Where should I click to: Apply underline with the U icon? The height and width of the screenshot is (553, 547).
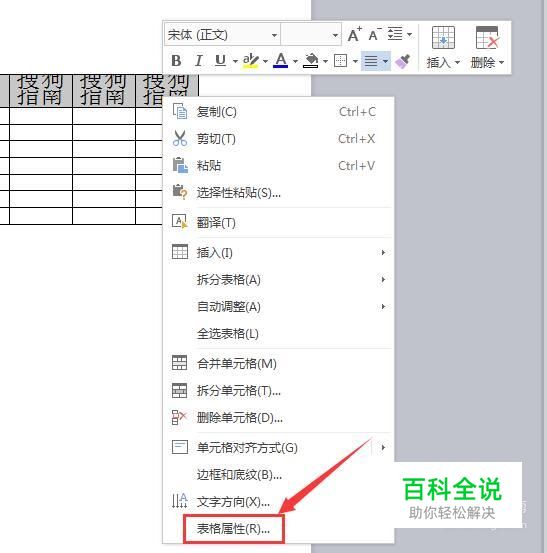[220, 61]
